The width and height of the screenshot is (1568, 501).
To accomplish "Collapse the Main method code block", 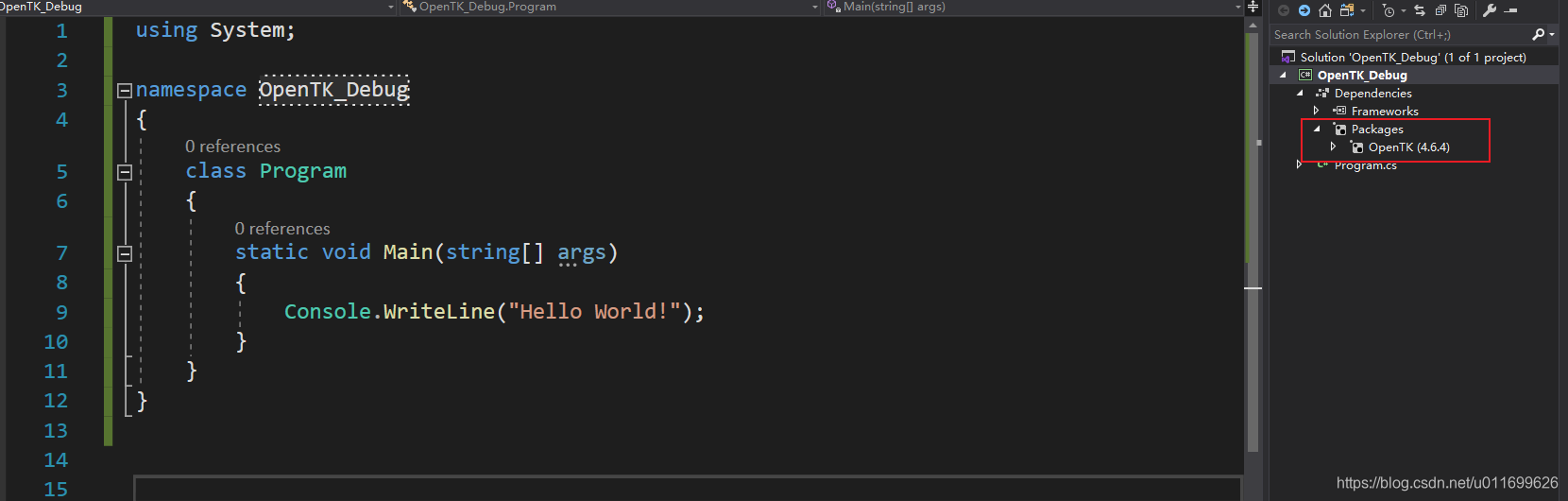I will 124,253.
